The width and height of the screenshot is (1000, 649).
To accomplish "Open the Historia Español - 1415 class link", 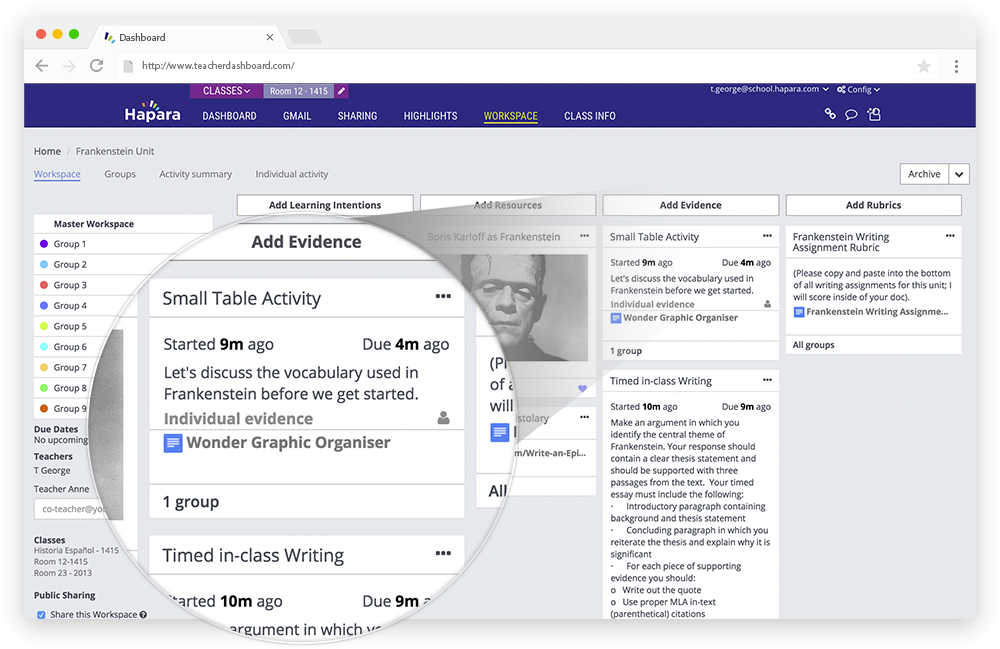I will pyautogui.click(x=77, y=550).
